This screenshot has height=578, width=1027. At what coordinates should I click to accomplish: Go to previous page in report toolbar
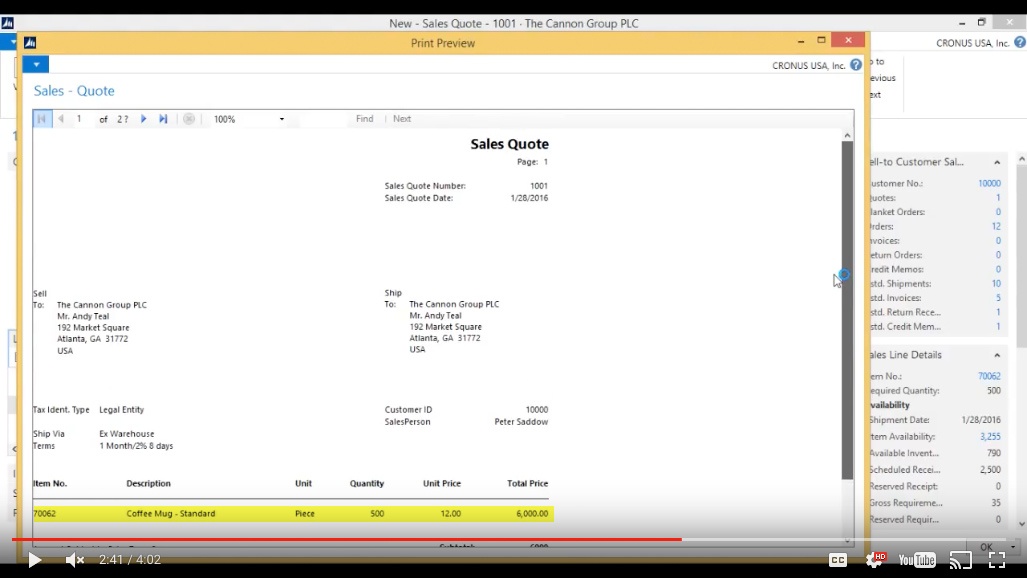[x=61, y=119]
